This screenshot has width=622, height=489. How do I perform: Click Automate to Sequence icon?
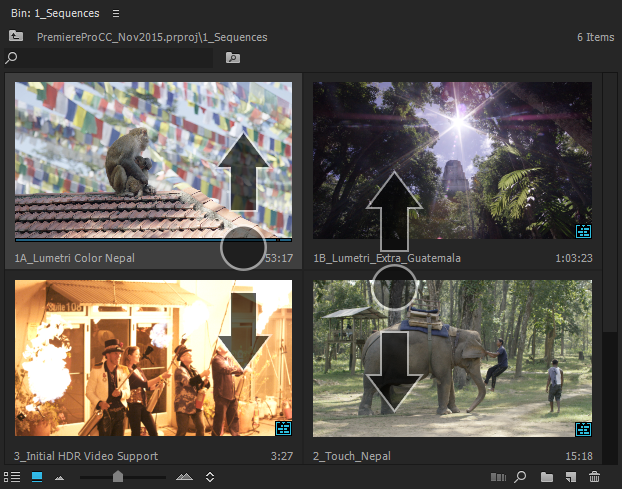[497, 477]
